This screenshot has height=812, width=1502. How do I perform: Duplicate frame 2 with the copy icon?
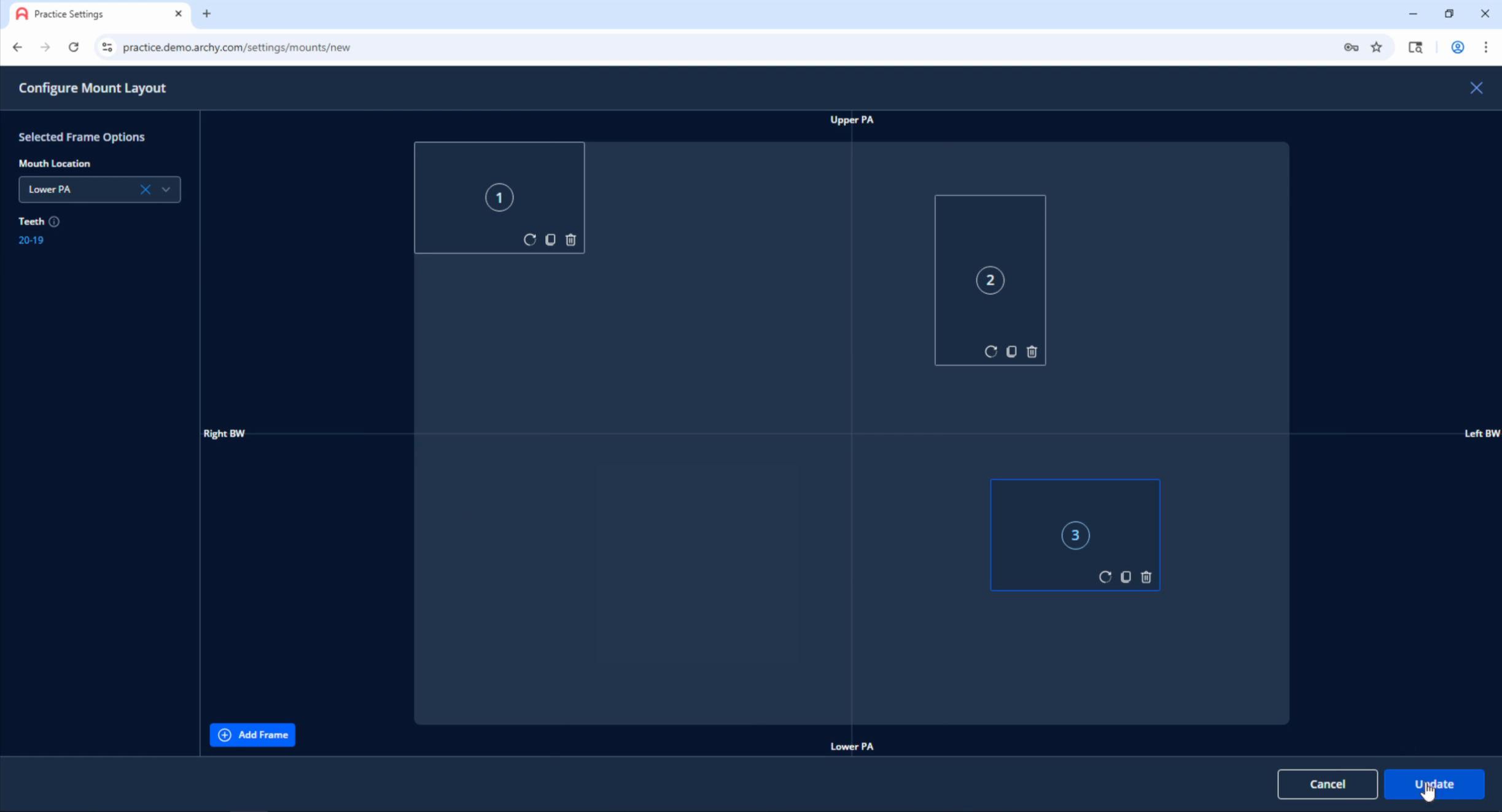tap(1011, 352)
